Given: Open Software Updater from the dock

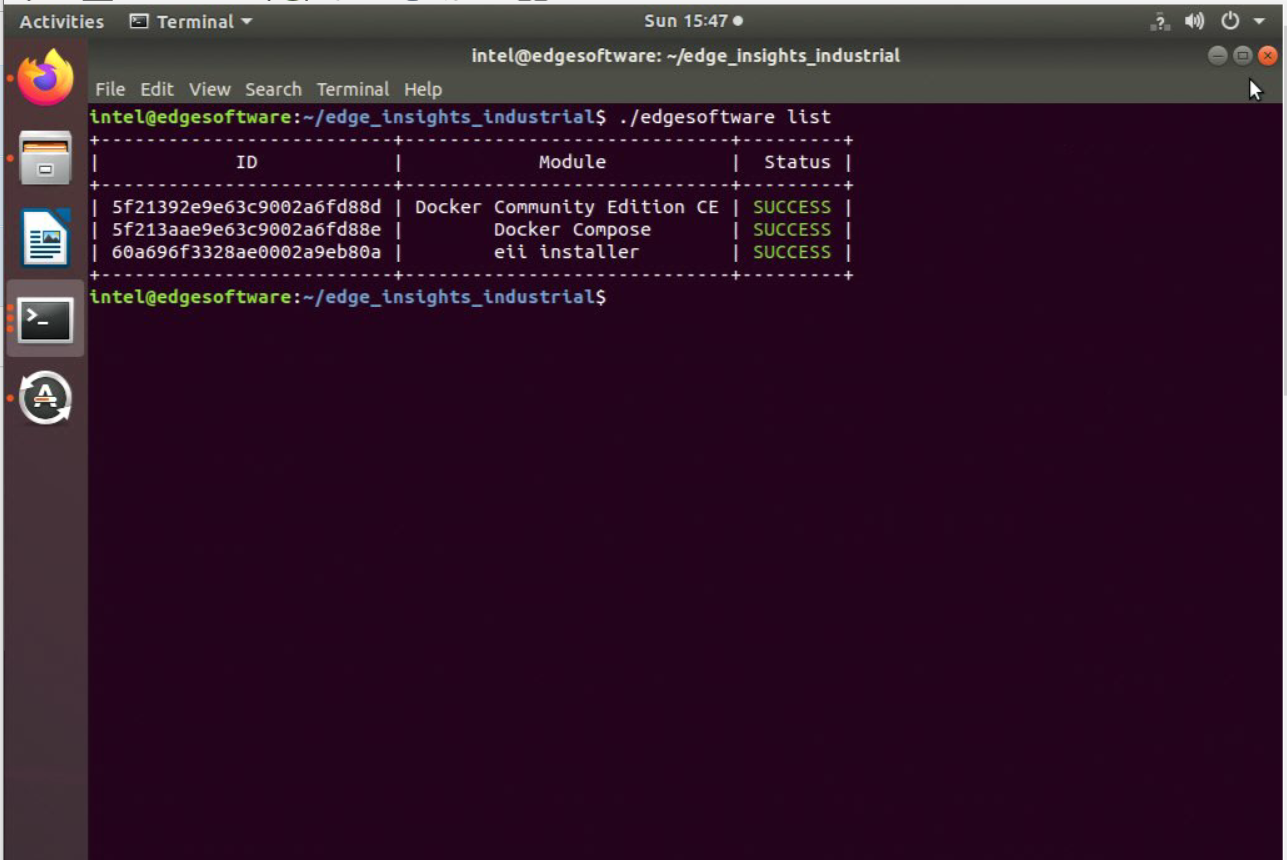Looking at the screenshot, I should click(44, 398).
